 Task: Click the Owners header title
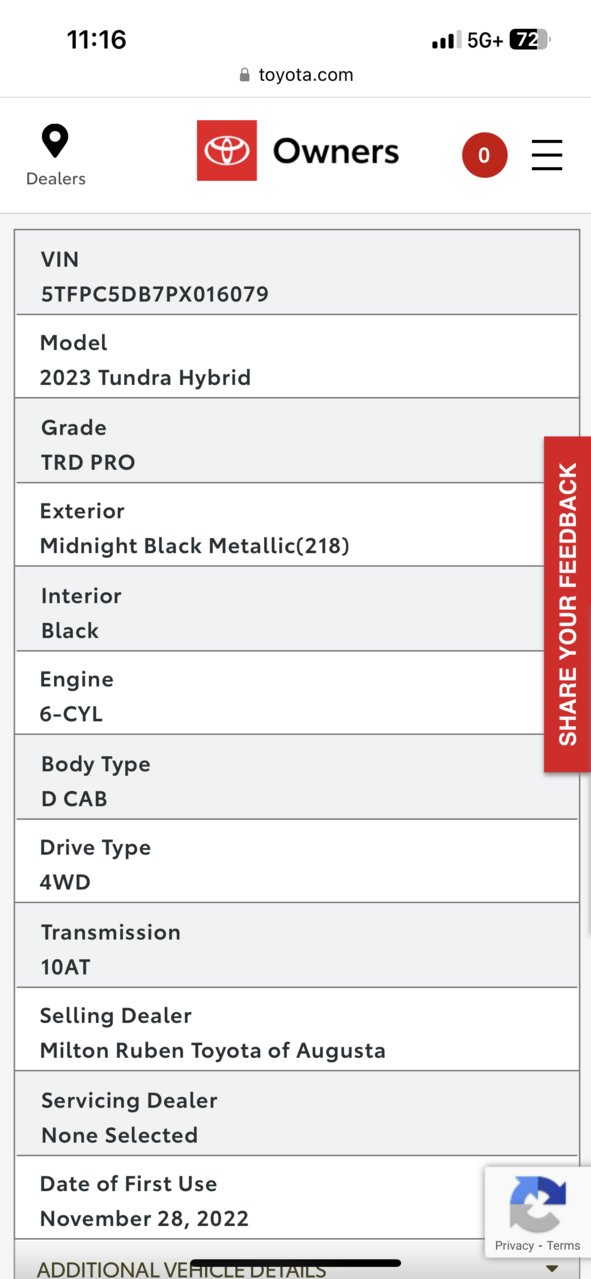click(x=336, y=151)
